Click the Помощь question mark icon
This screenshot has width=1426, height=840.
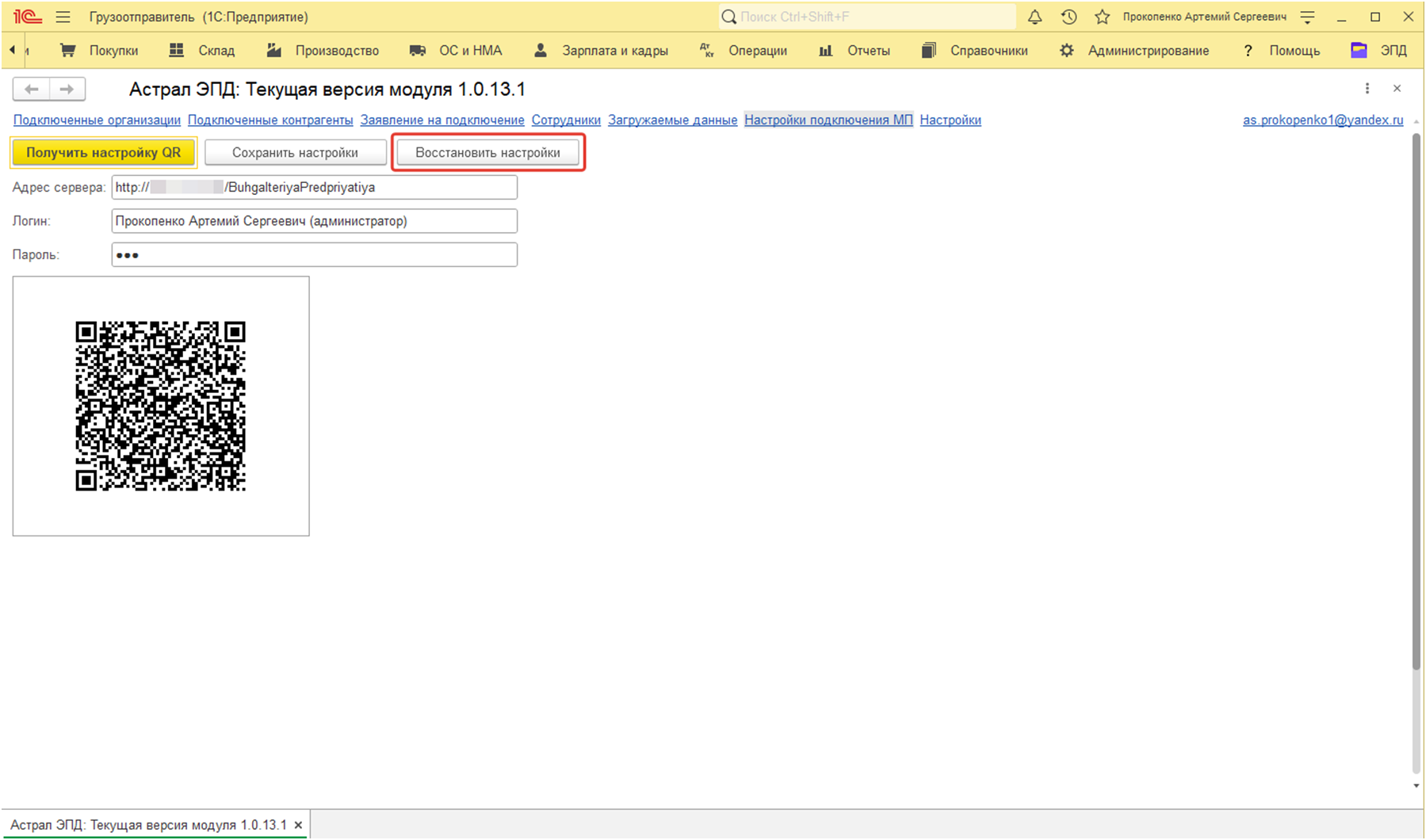tap(1248, 50)
